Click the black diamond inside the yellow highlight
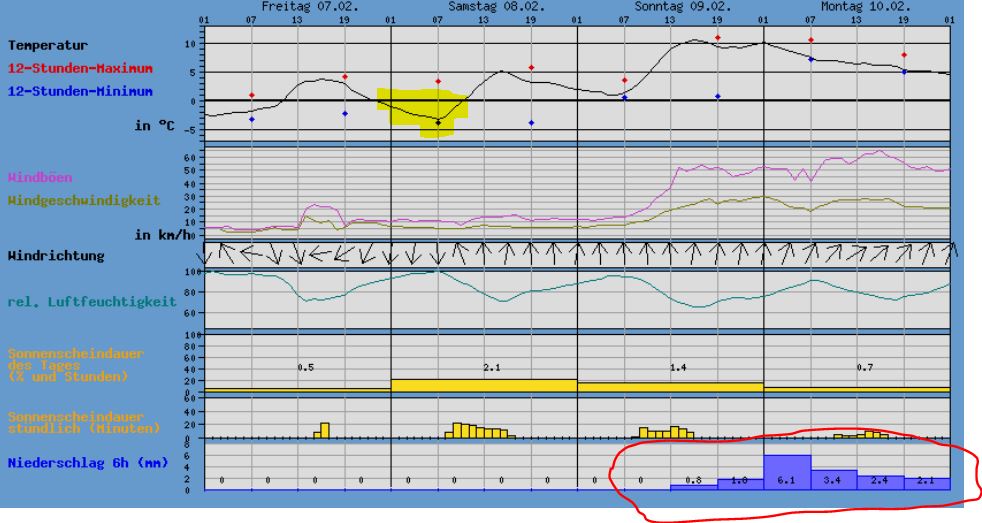Image resolution: width=982 pixels, height=523 pixels. pyautogui.click(x=438, y=122)
